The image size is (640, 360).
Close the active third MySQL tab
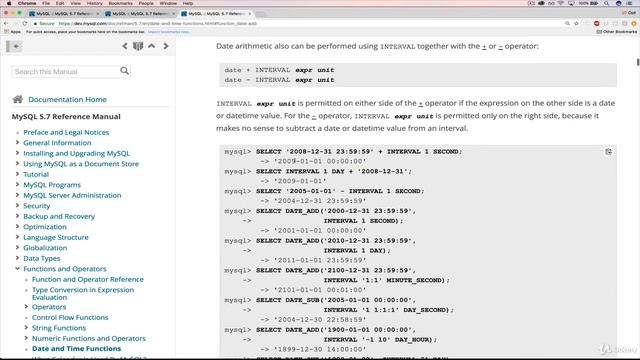coord(249,14)
